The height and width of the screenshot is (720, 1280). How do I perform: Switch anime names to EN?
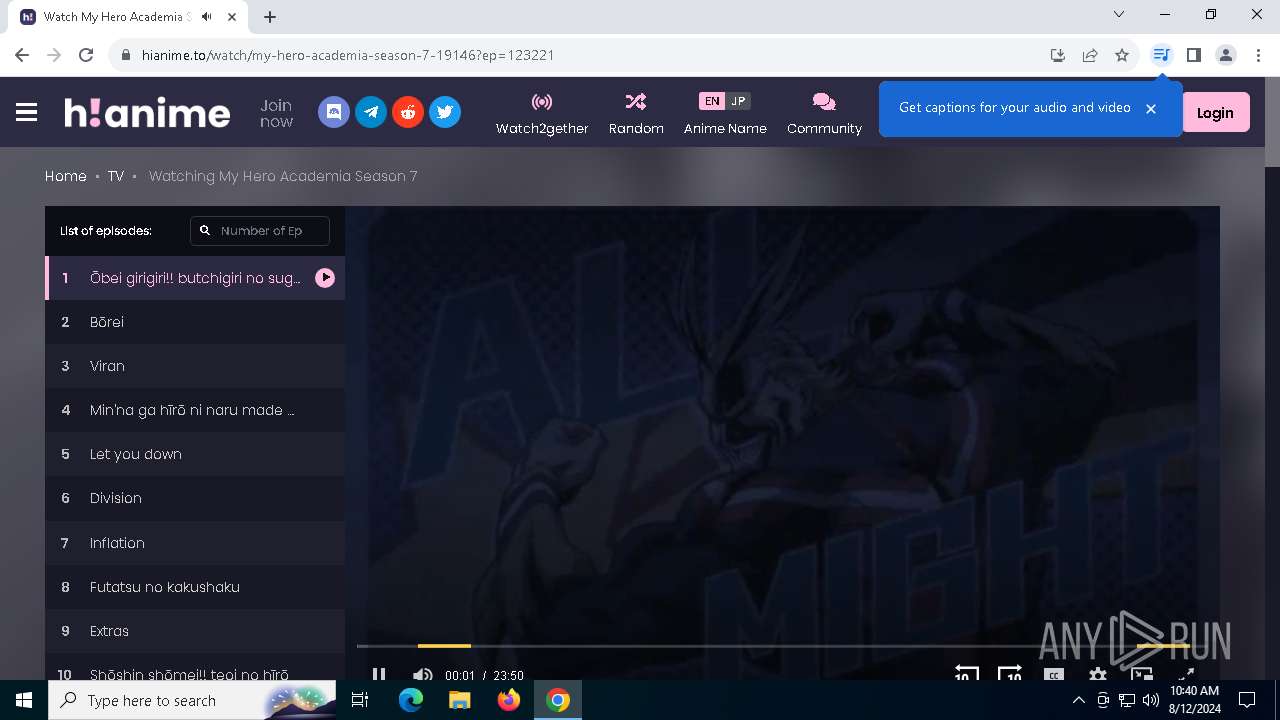pyautogui.click(x=711, y=101)
